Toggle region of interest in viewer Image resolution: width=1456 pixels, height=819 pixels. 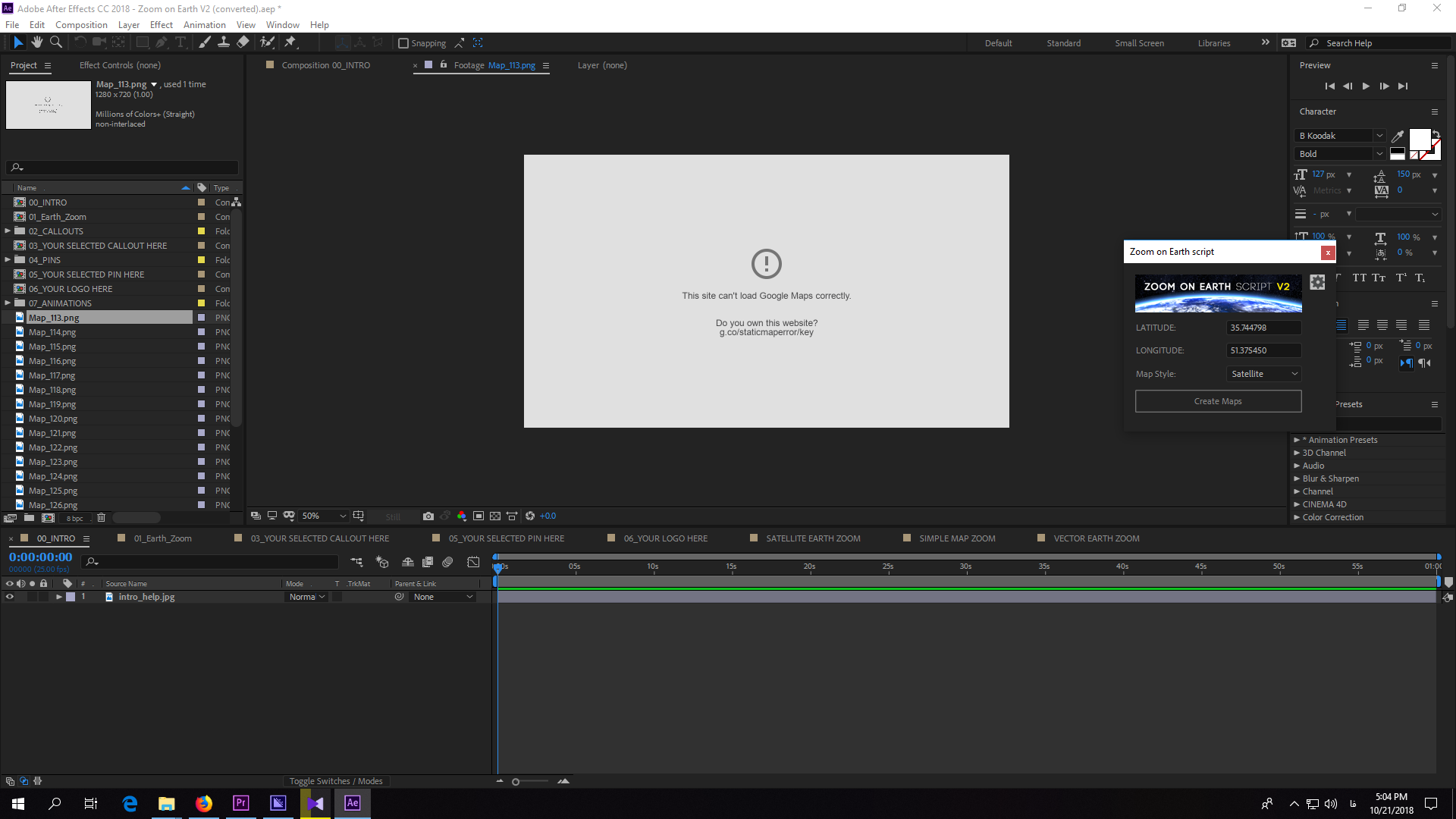click(x=479, y=516)
